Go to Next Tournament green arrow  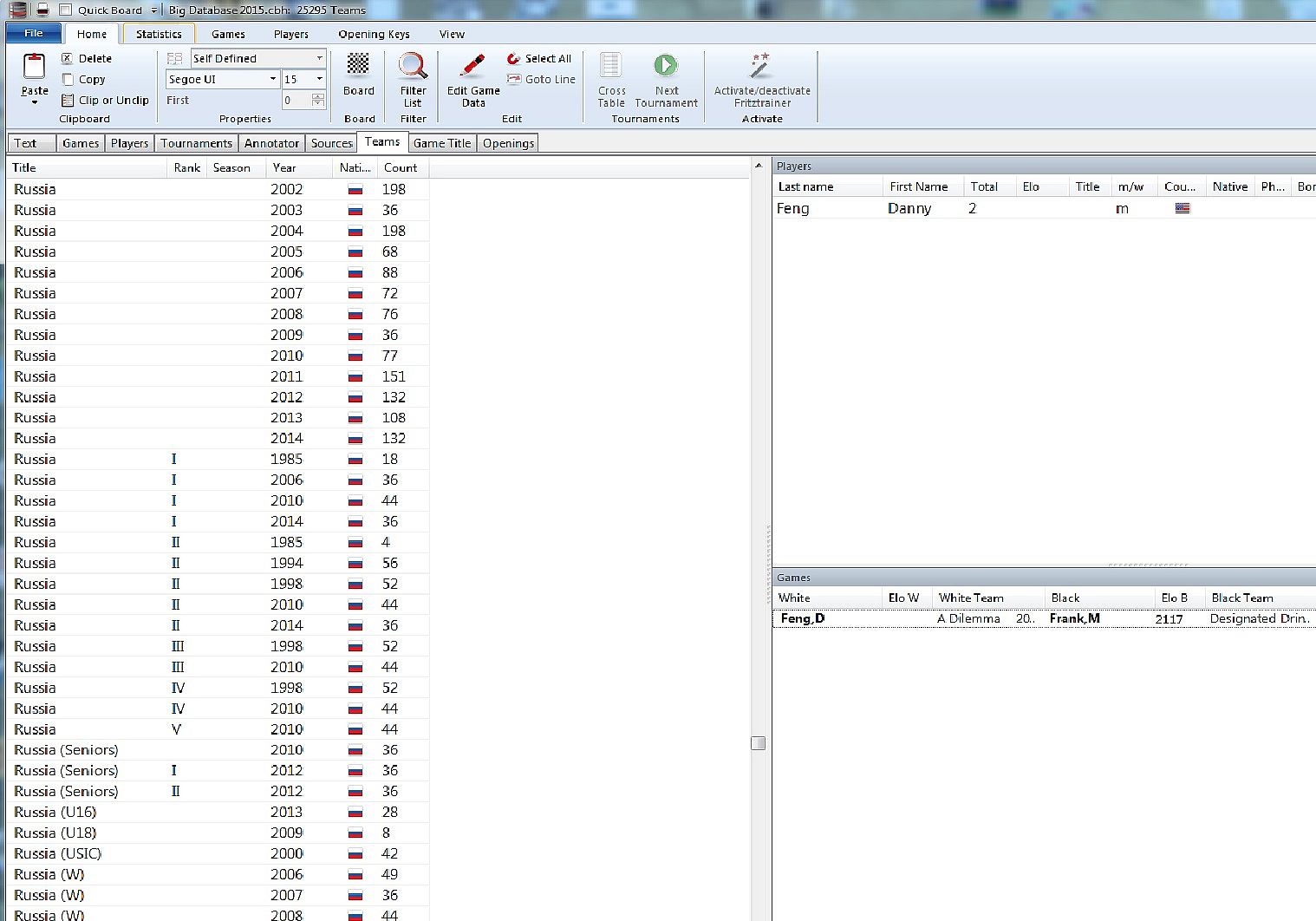(666, 66)
